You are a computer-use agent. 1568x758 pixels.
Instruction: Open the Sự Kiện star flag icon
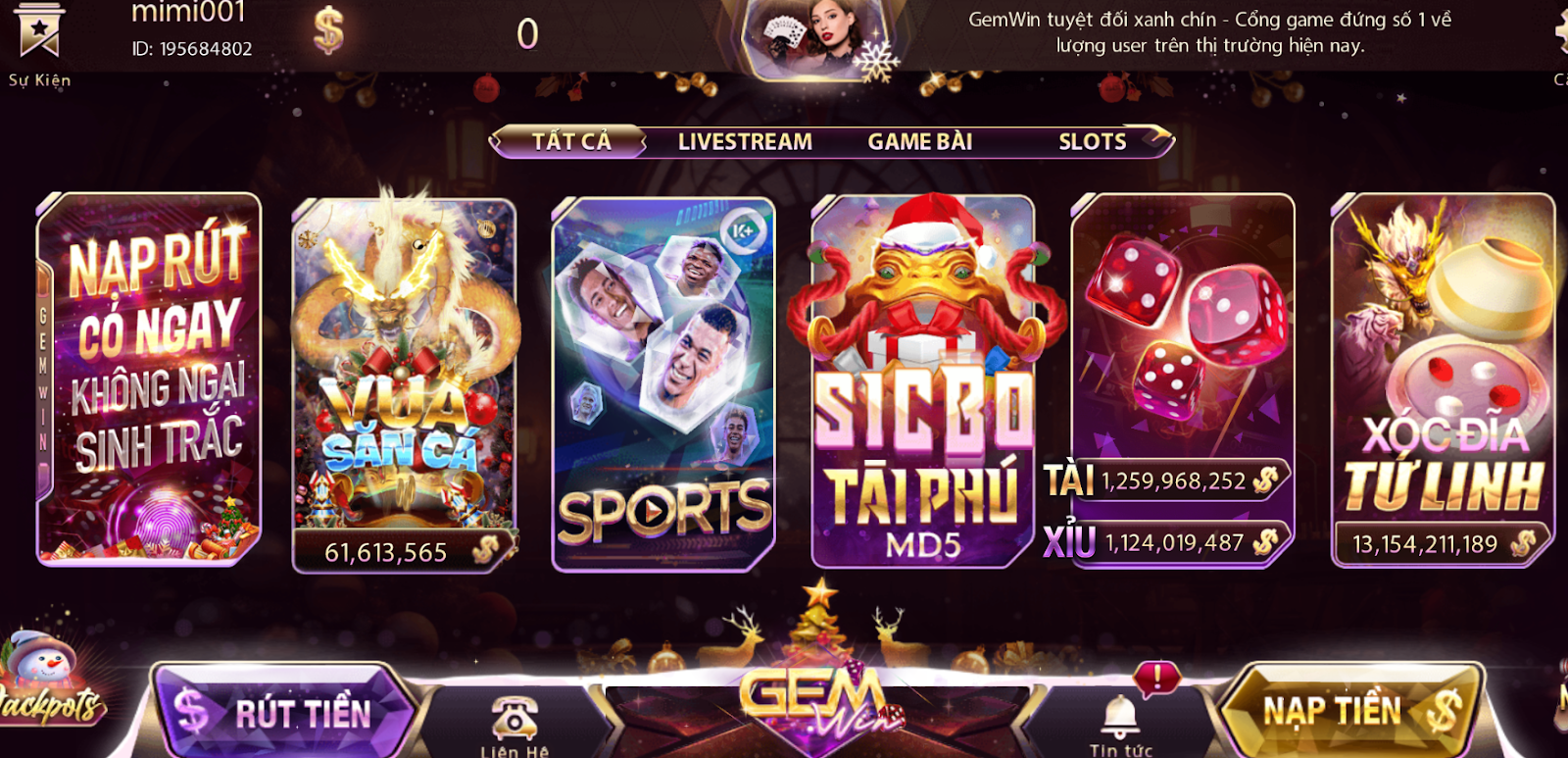tap(39, 31)
